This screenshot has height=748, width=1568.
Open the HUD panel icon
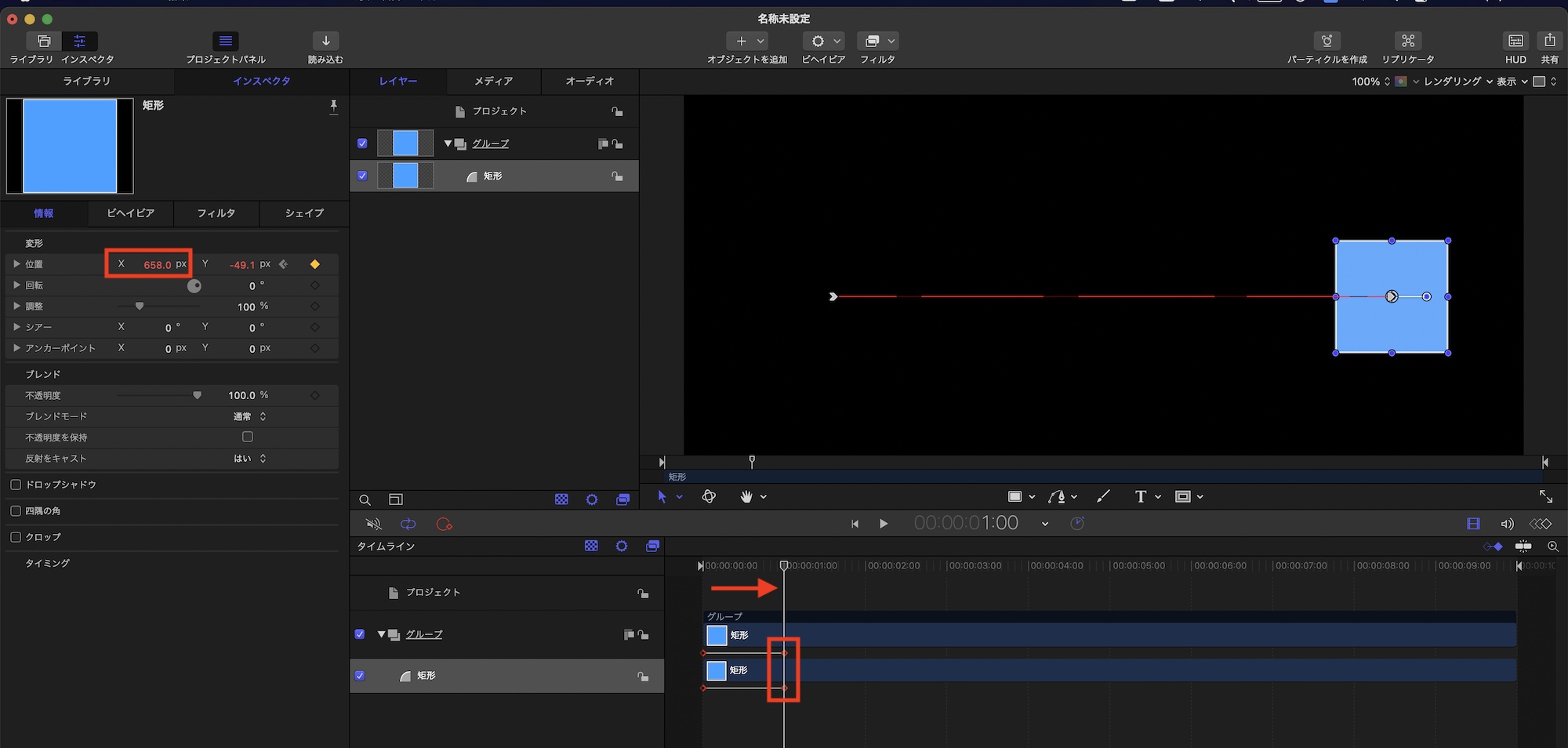pyautogui.click(x=1515, y=41)
